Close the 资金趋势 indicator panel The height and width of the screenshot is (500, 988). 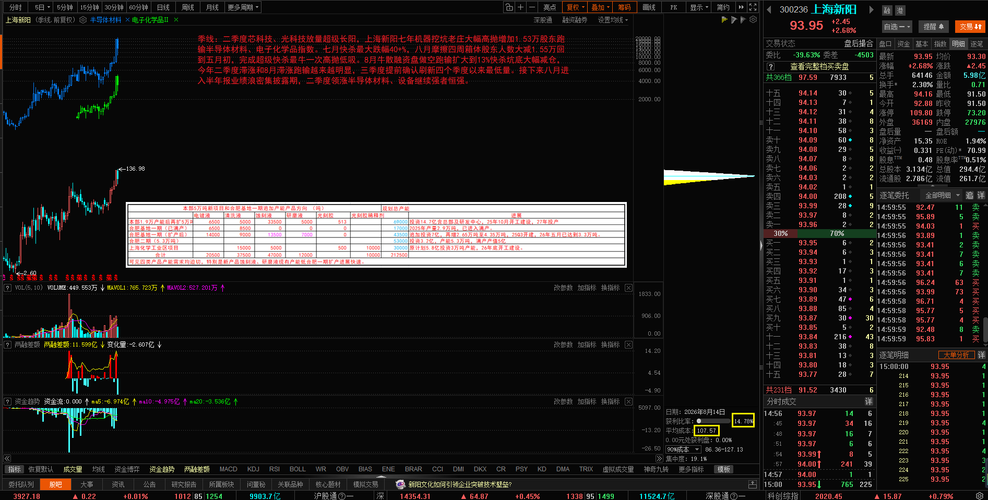coord(631,401)
